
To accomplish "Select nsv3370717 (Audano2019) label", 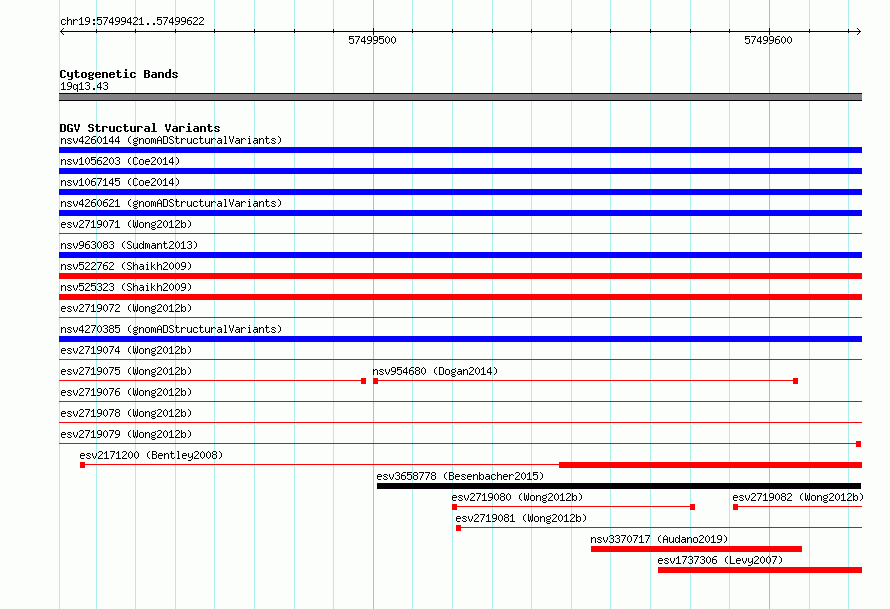I will 659,539.
